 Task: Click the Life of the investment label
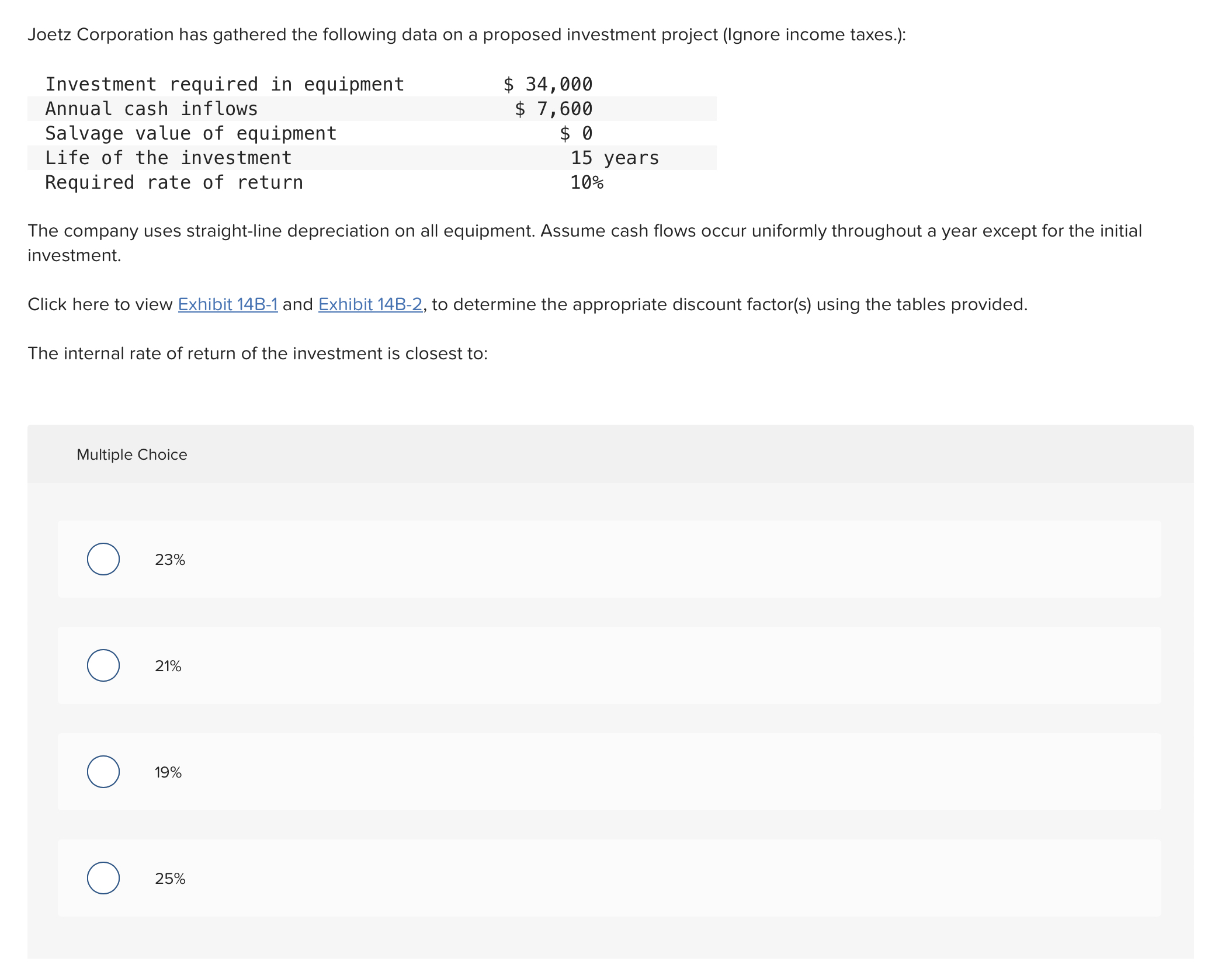click(x=168, y=158)
